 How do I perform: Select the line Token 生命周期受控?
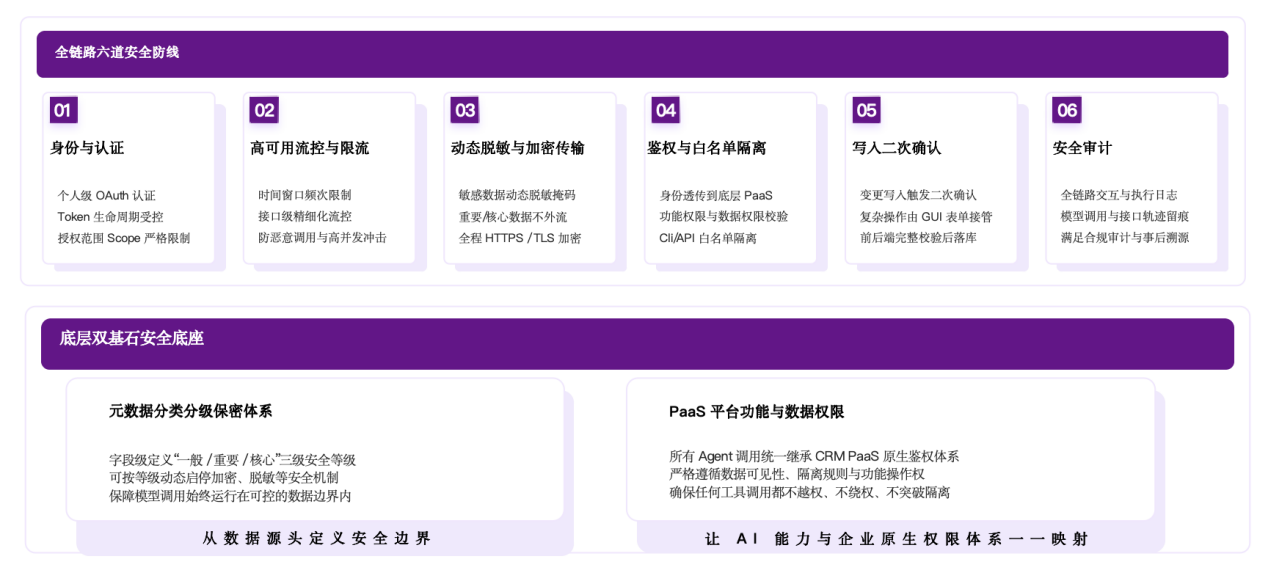tap(111, 216)
